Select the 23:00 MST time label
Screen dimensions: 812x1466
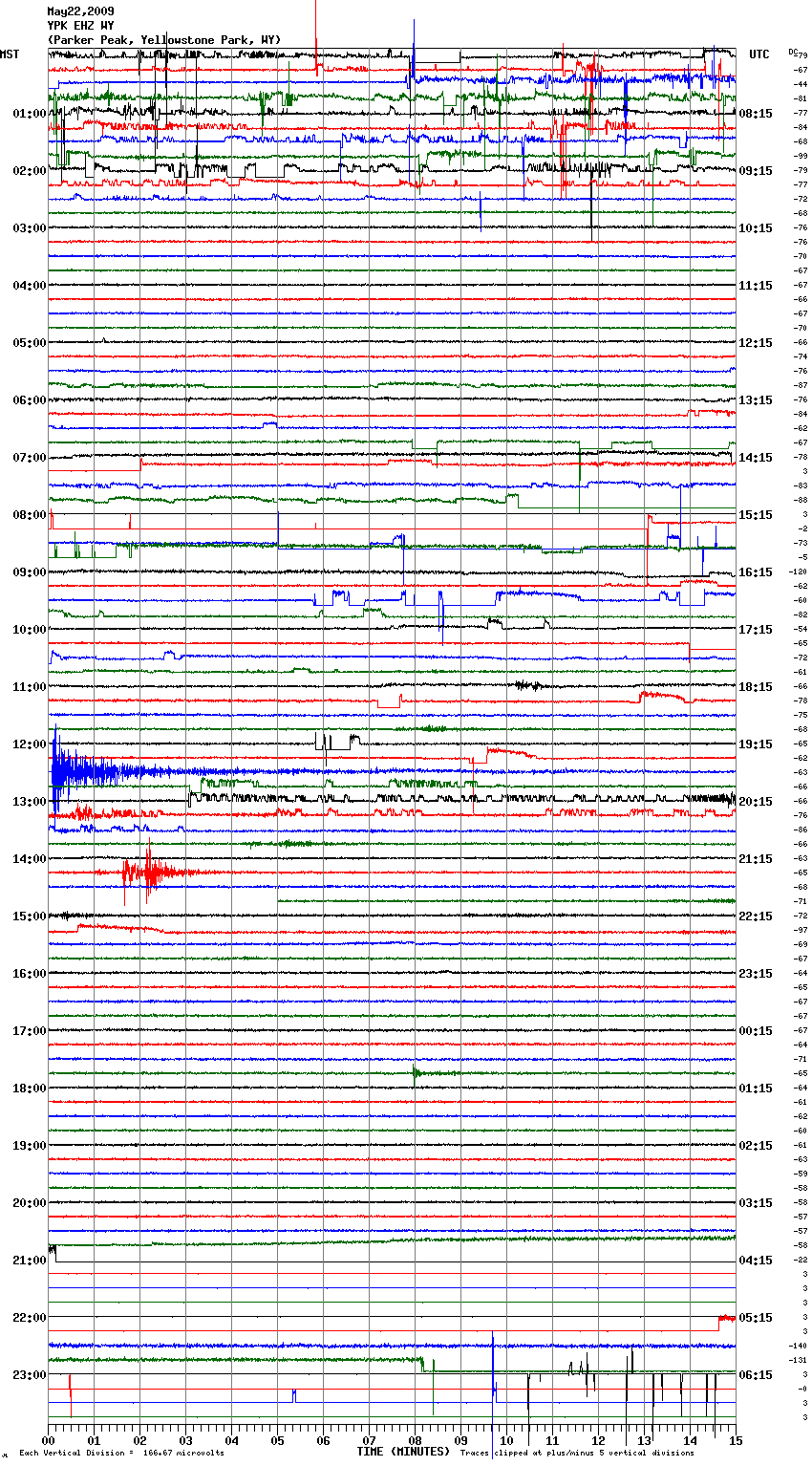[30, 1375]
